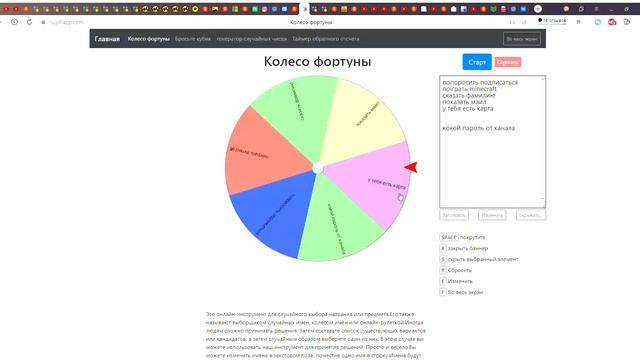Screen dimensions: 640x360
Task: Click the lock icon in the address bar
Action: pos(43,22)
